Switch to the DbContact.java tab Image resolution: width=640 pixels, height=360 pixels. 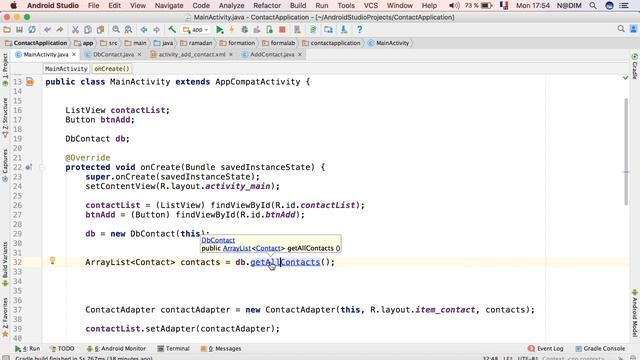coord(113,54)
